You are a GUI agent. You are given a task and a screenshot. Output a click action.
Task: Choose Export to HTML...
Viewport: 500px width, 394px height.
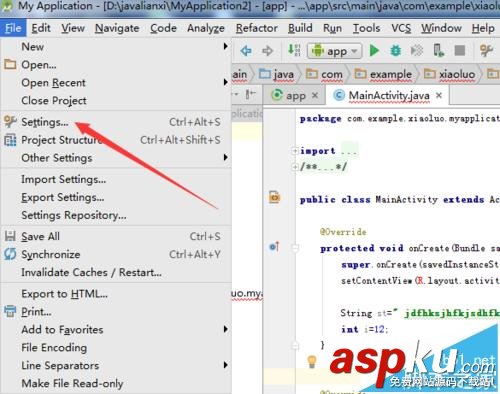point(116,294)
